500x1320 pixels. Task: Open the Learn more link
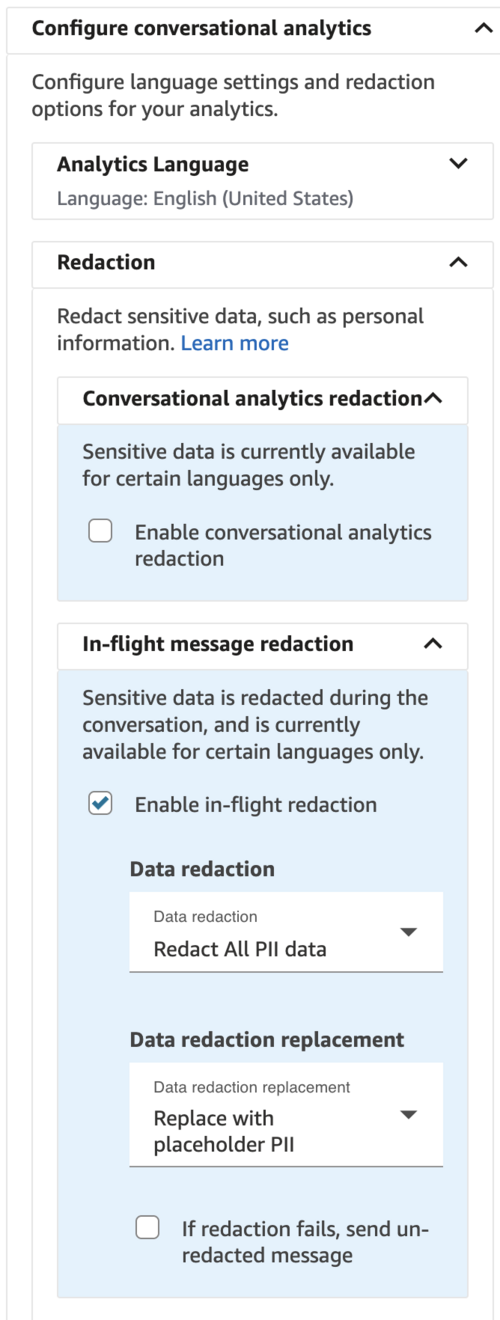235,343
